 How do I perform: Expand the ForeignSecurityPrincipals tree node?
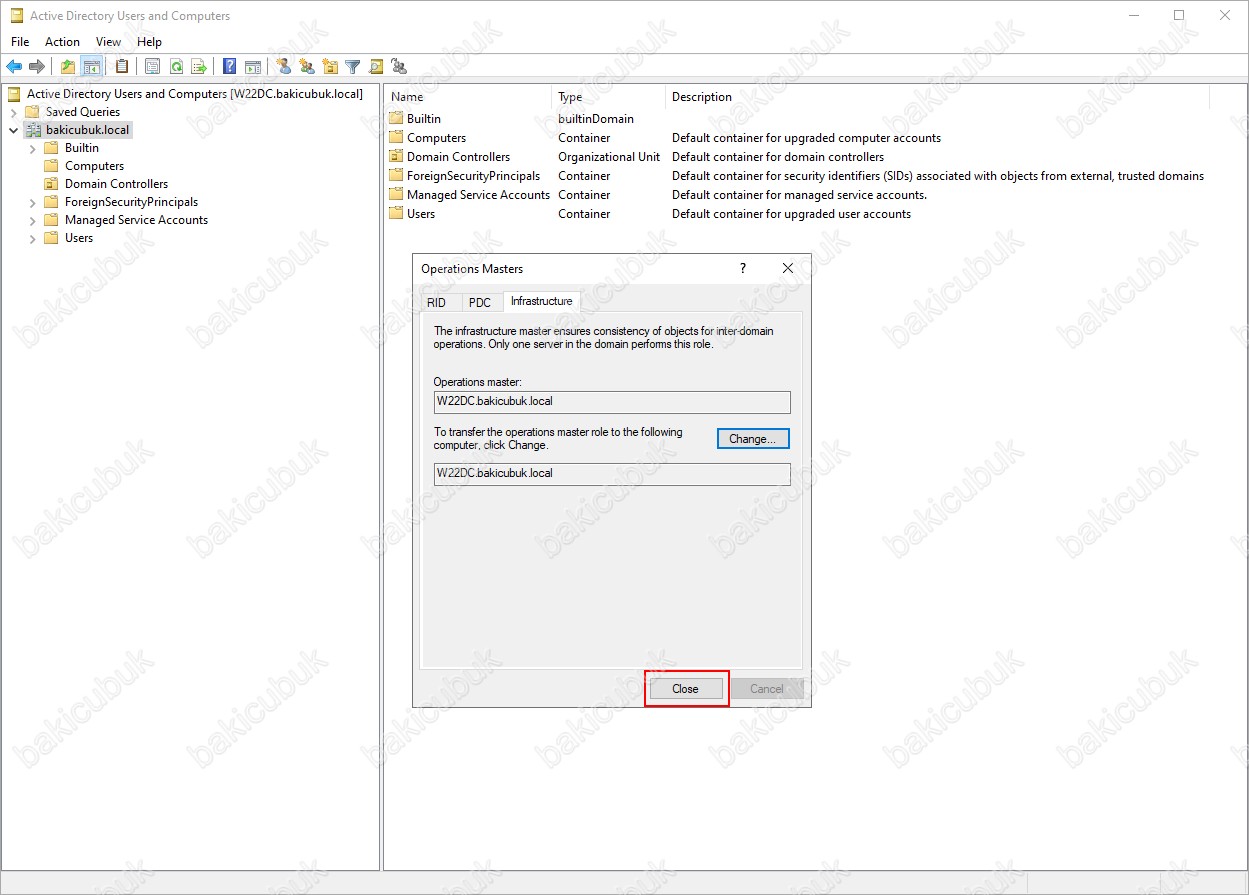[x=33, y=202]
